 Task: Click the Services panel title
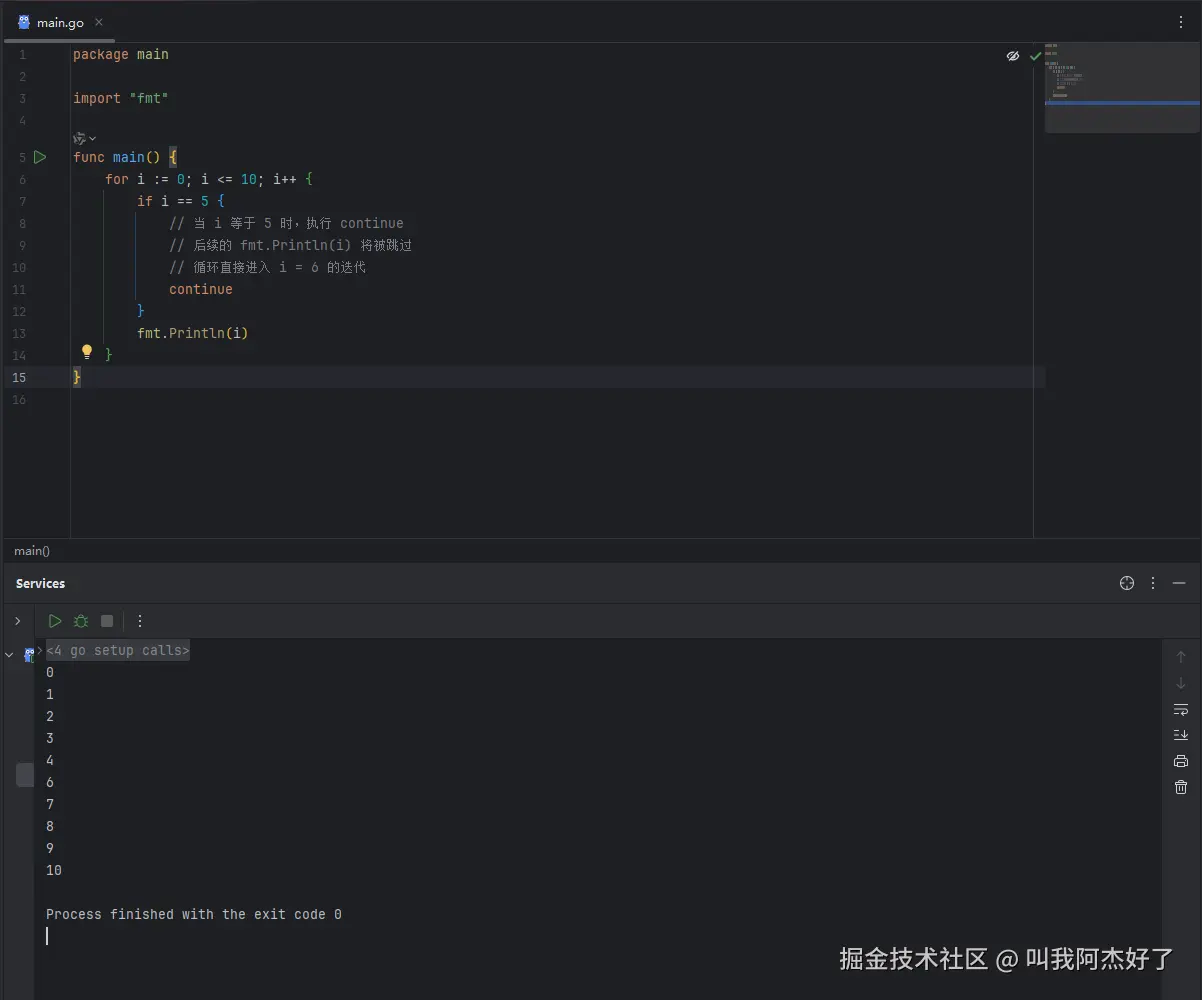click(x=40, y=583)
